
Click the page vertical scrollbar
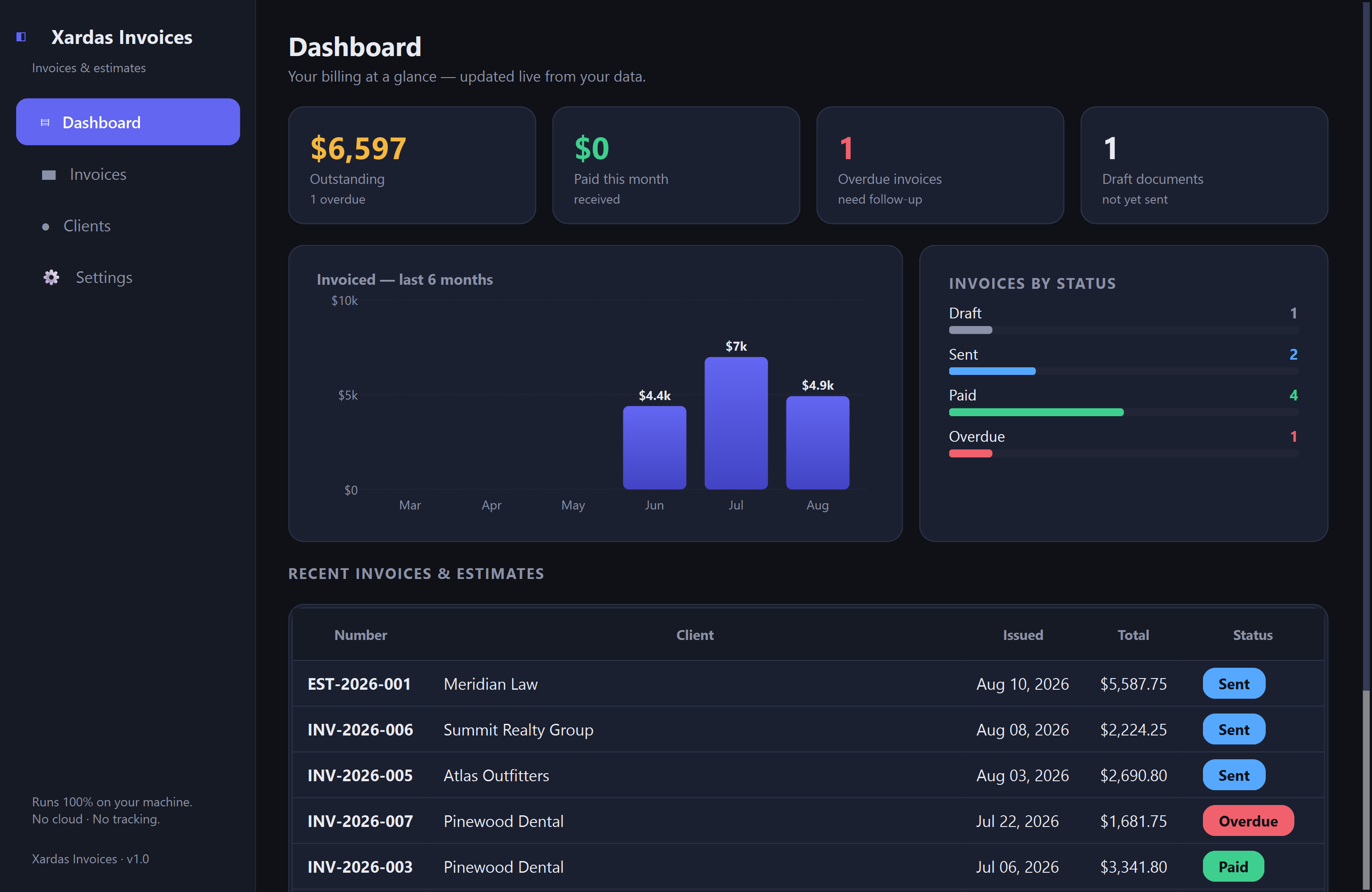pyautogui.click(x=1366, y=446)
